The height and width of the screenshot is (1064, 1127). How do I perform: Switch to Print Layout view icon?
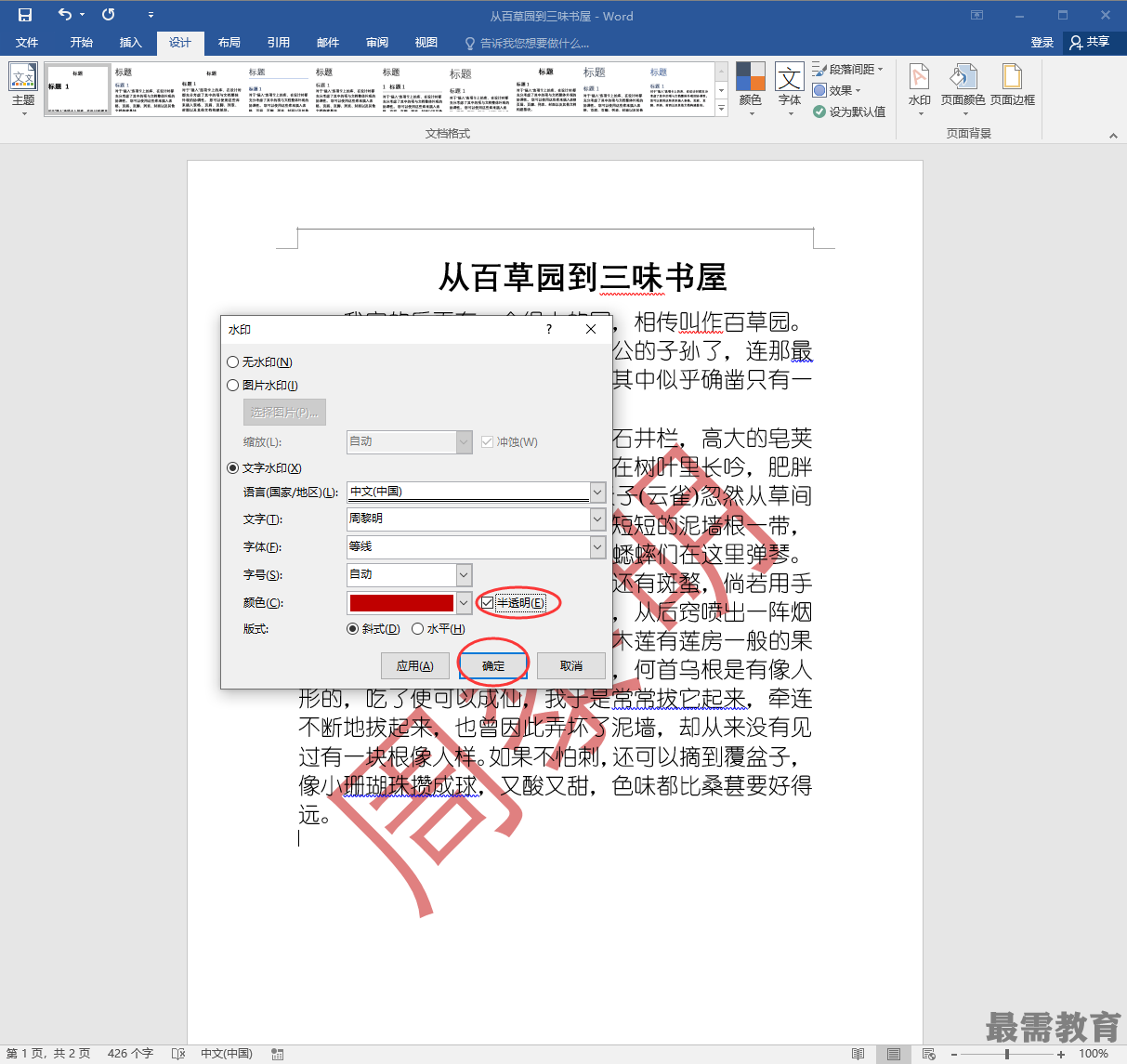893,1054
